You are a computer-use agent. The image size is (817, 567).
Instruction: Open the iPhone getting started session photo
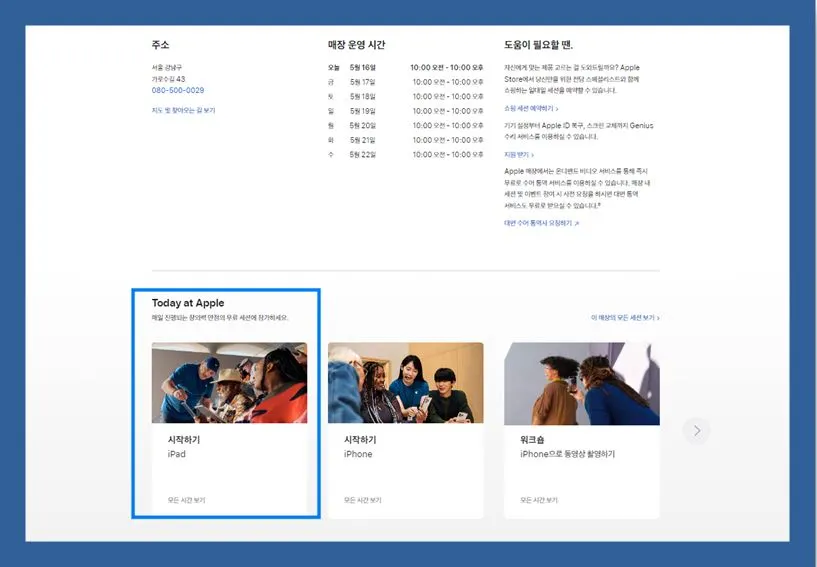click(405, 383)
